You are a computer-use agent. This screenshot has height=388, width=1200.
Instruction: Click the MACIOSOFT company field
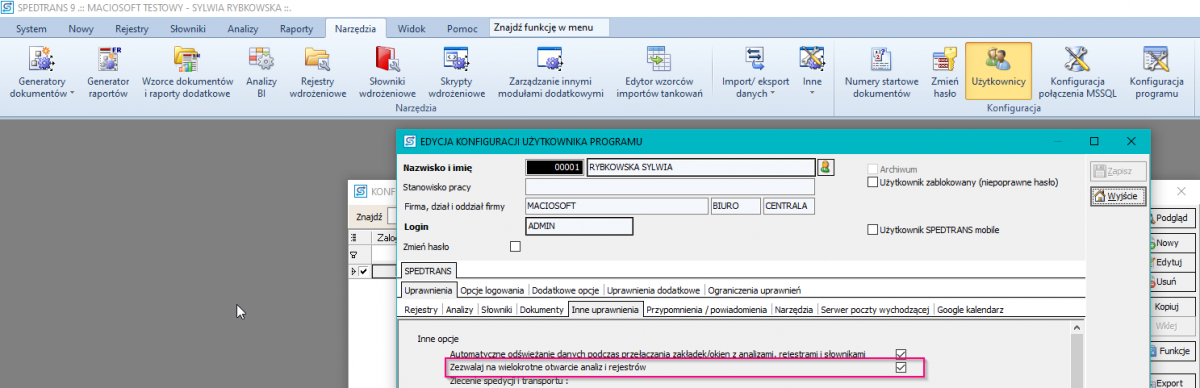click(616, 206)
